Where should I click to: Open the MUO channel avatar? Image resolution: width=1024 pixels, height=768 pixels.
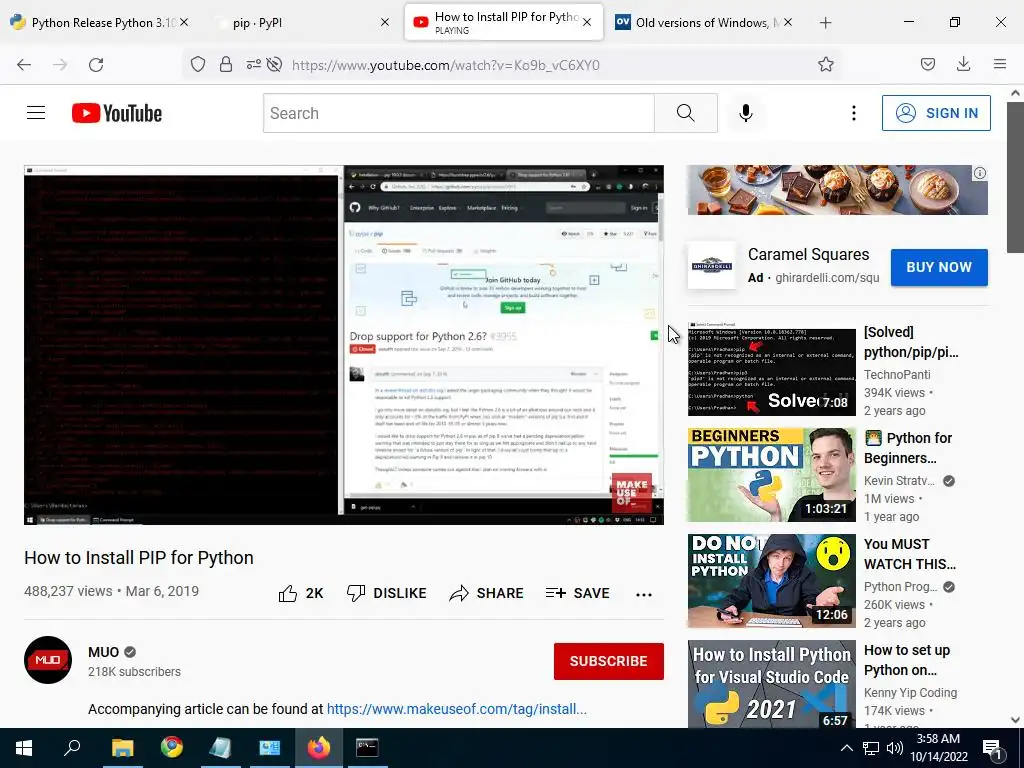(x=48, y=660)
